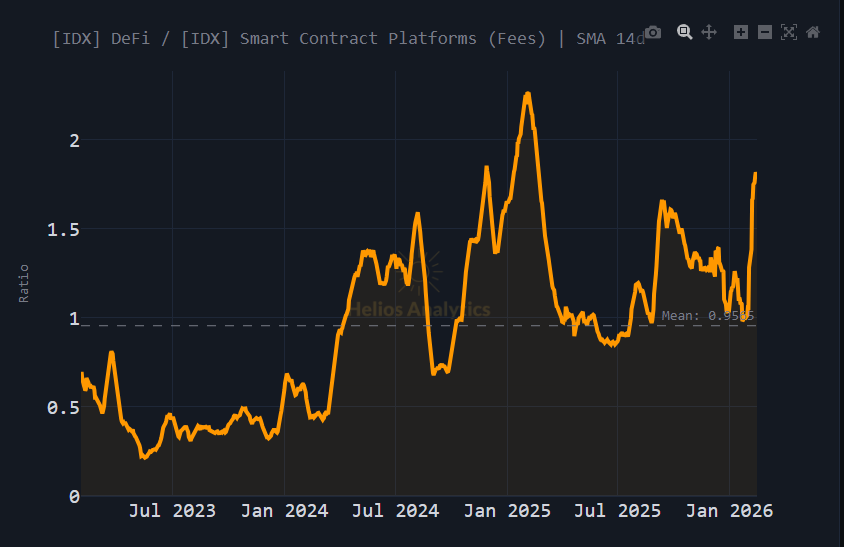
Task: Autoscale the chart axes
Action: [789, 32]
